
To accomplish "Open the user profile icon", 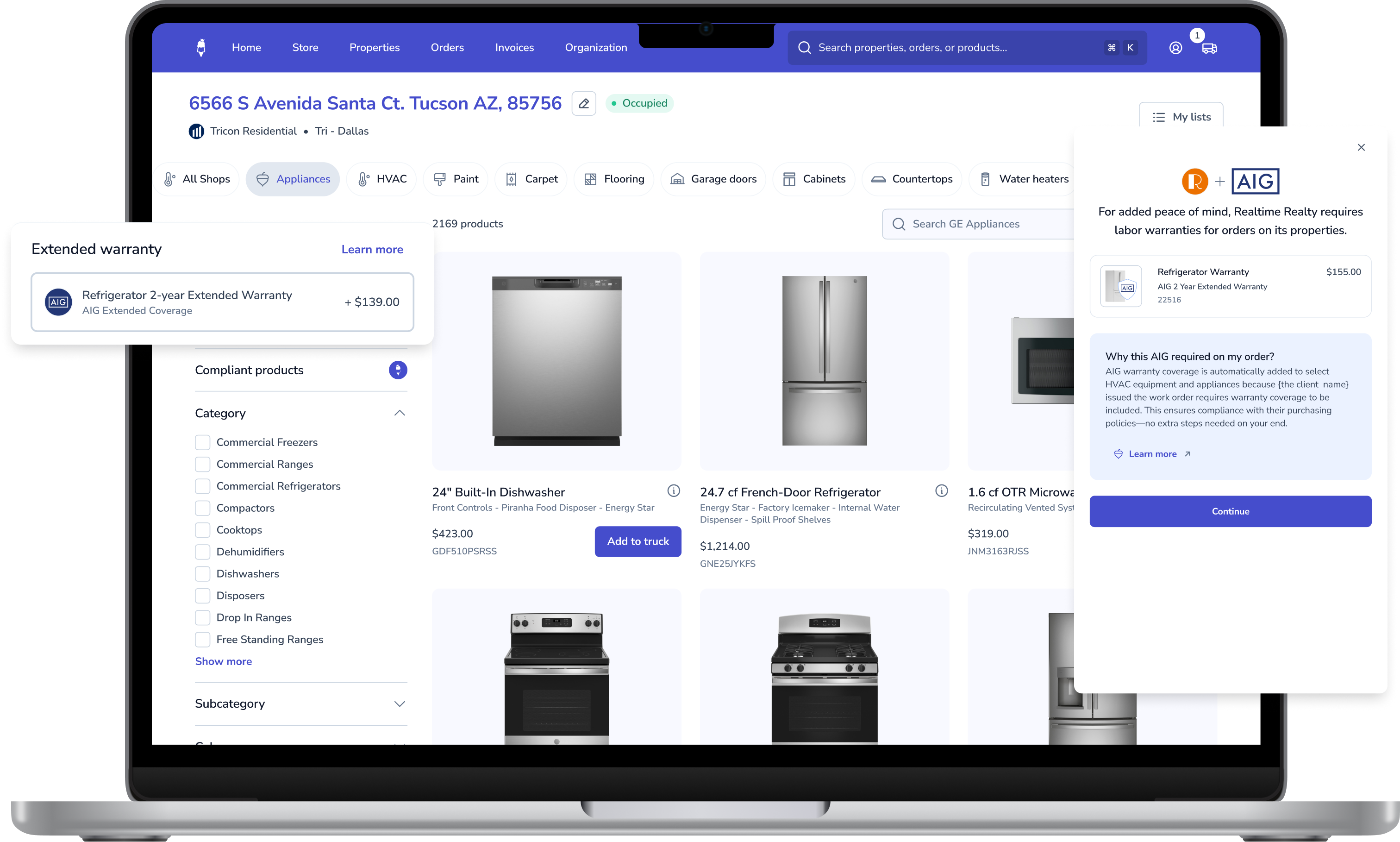I will [x=1175, y=48].
